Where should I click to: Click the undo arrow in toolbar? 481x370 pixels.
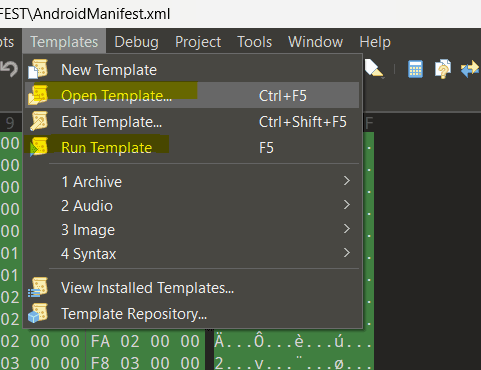[9, 69]
